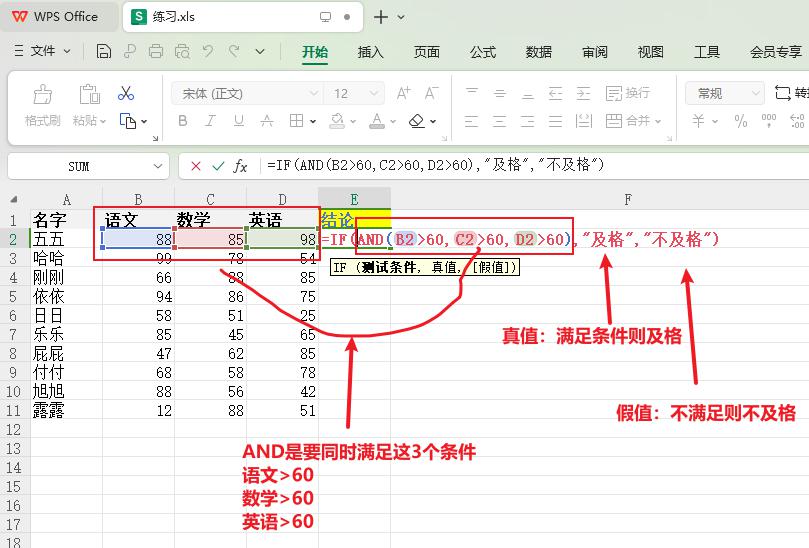Click the Bottom Align icon
The image size is (809, 548).
(527, 93)
